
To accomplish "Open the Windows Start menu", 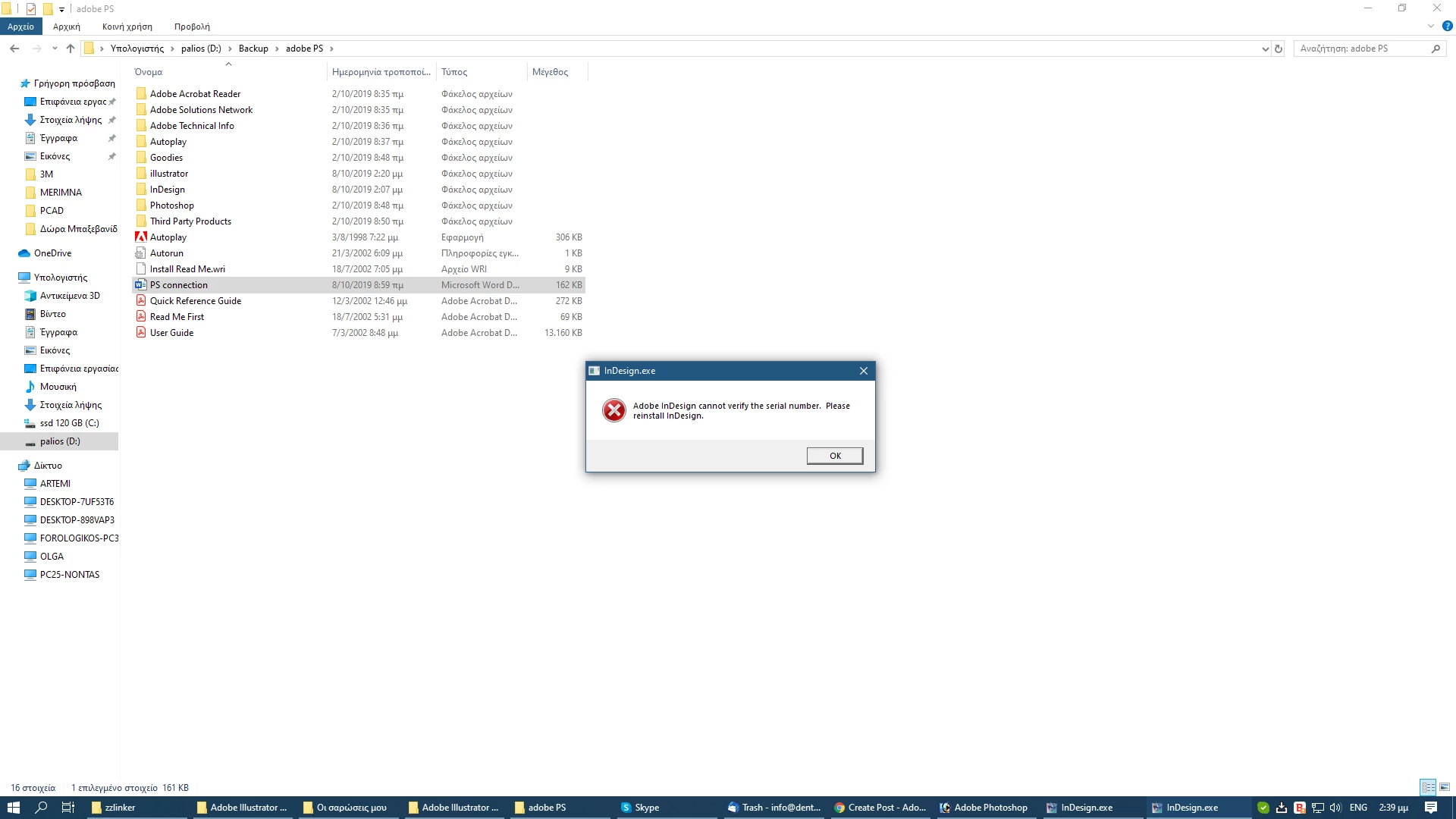I will click(13, 808).
